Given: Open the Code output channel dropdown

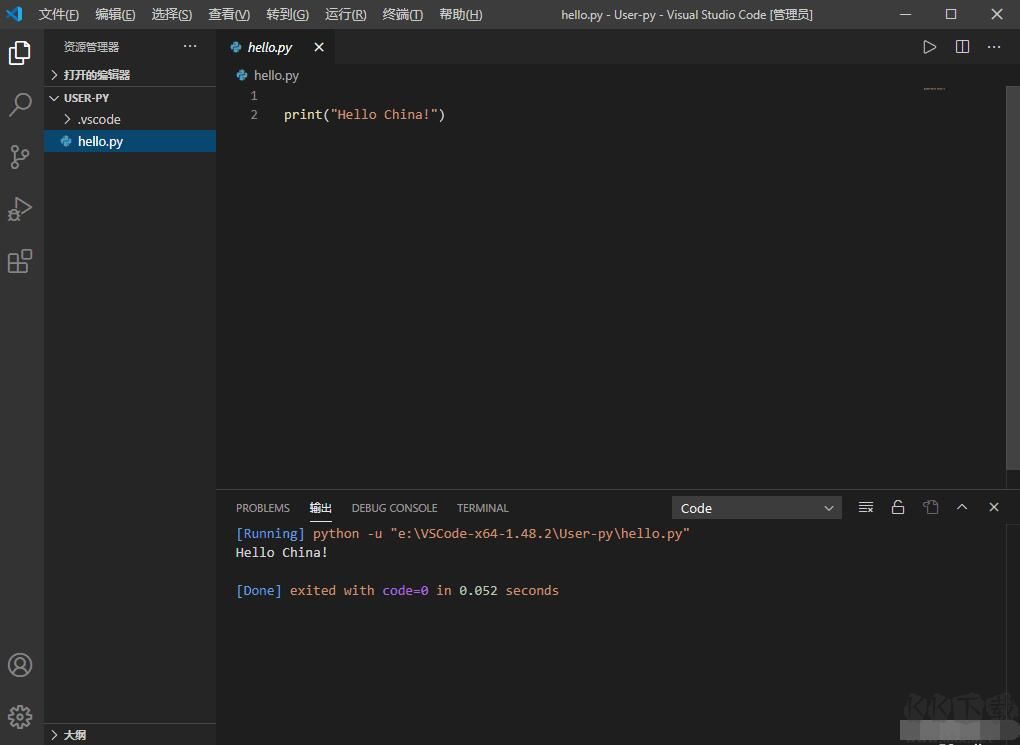Looking at the screenshot, I should (x=756, y=507).
